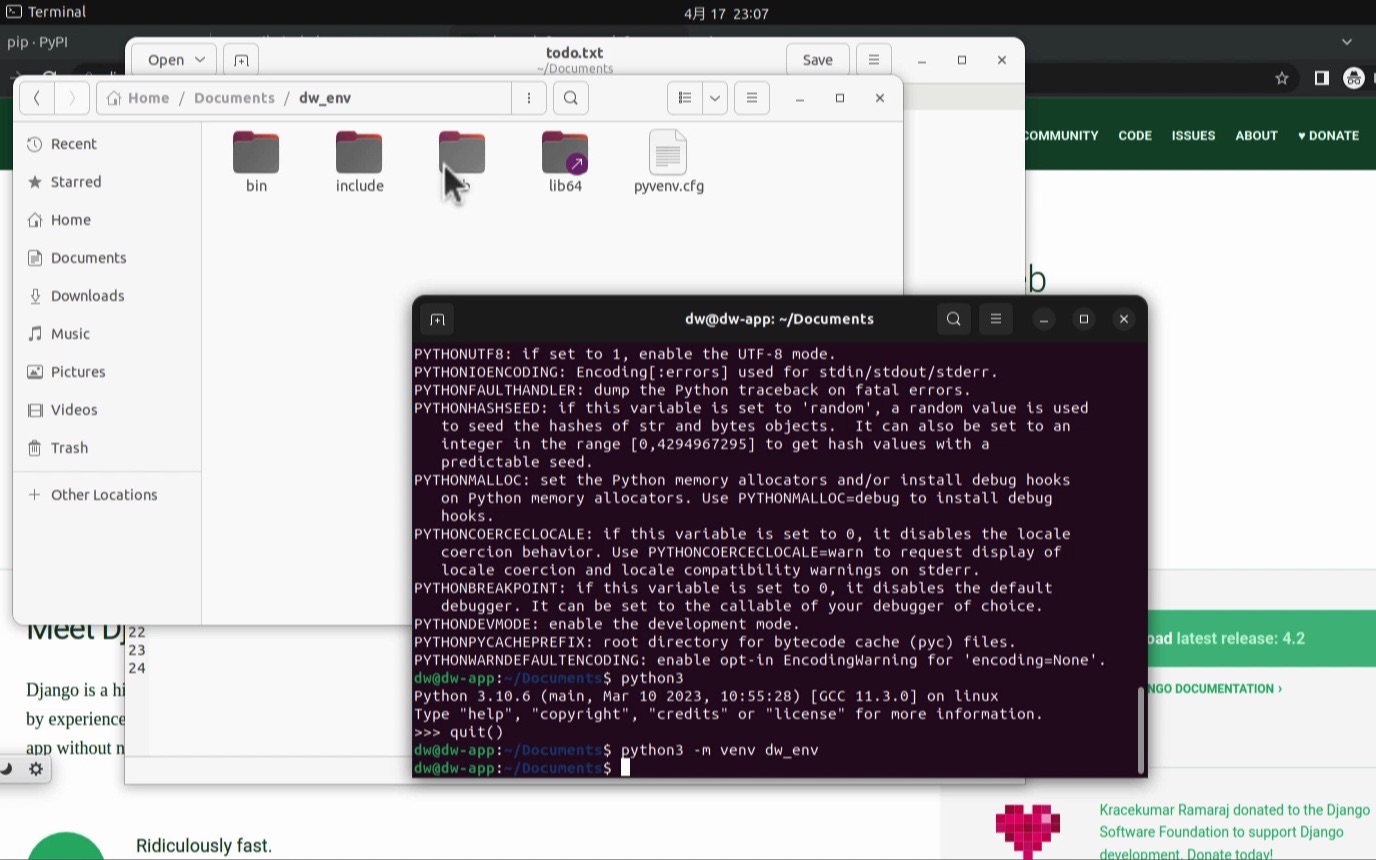Image resolution: width=1376 pixels, height=860 pixels.
Task: Go forward in Files navigation
Action: 71,98
